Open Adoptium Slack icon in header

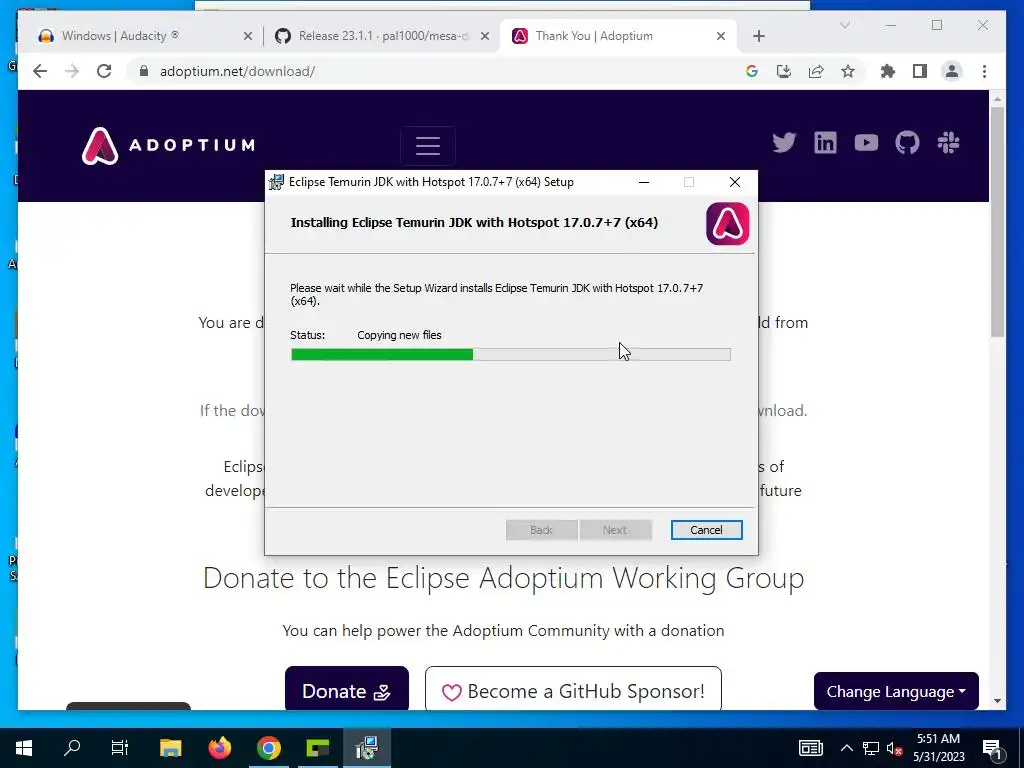pos(948,142)
